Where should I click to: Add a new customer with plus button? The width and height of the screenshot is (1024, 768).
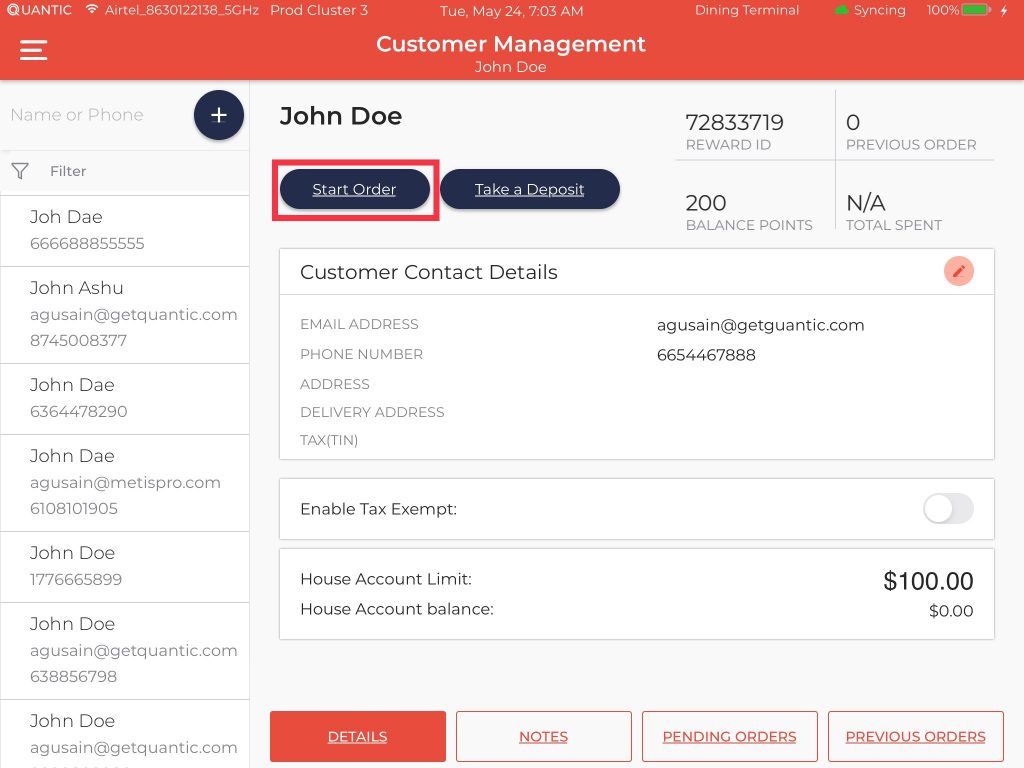[218, 115]
